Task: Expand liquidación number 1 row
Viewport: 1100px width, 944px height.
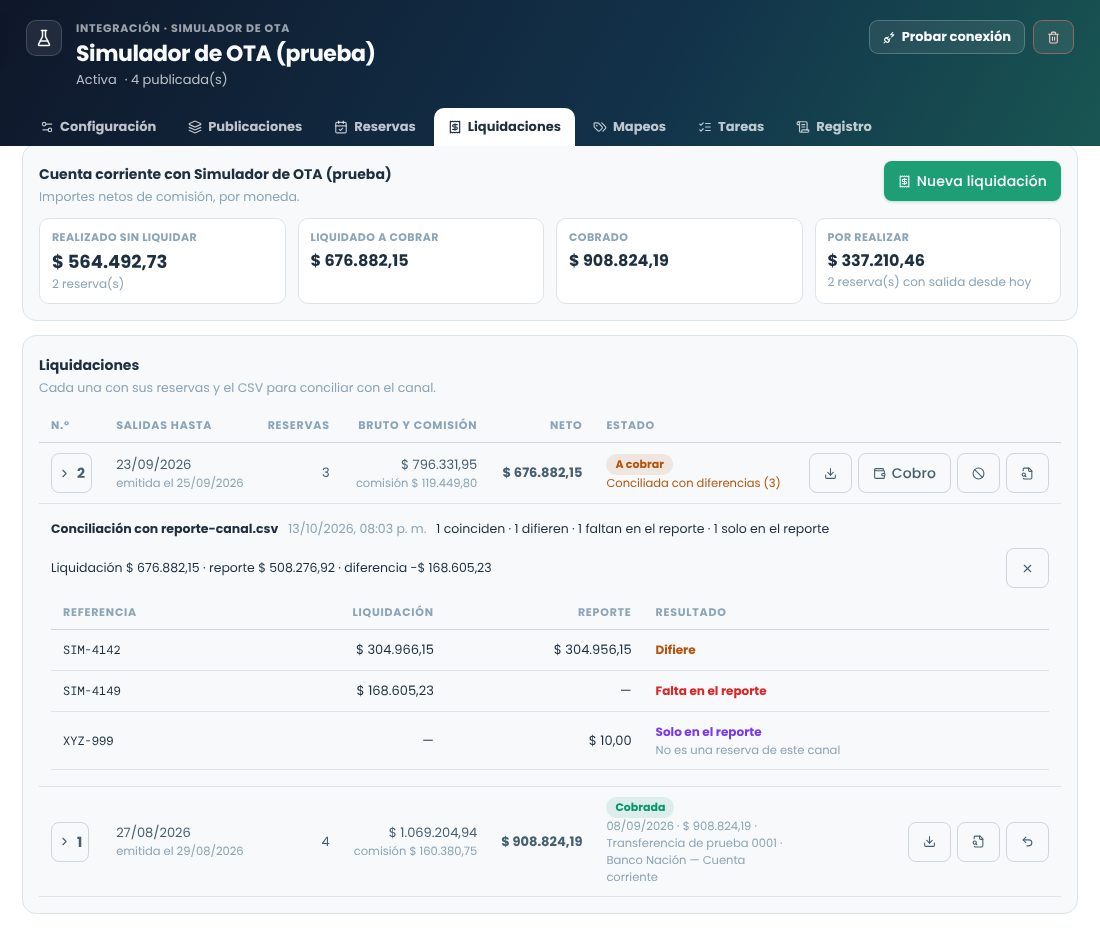Action: click(x=70, y=842)
